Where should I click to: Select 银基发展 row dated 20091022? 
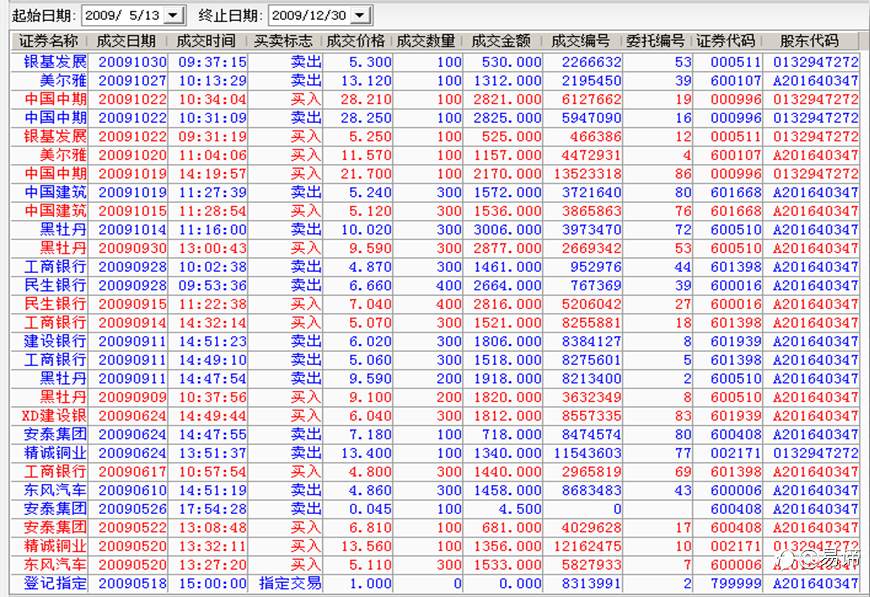(435, 136)
